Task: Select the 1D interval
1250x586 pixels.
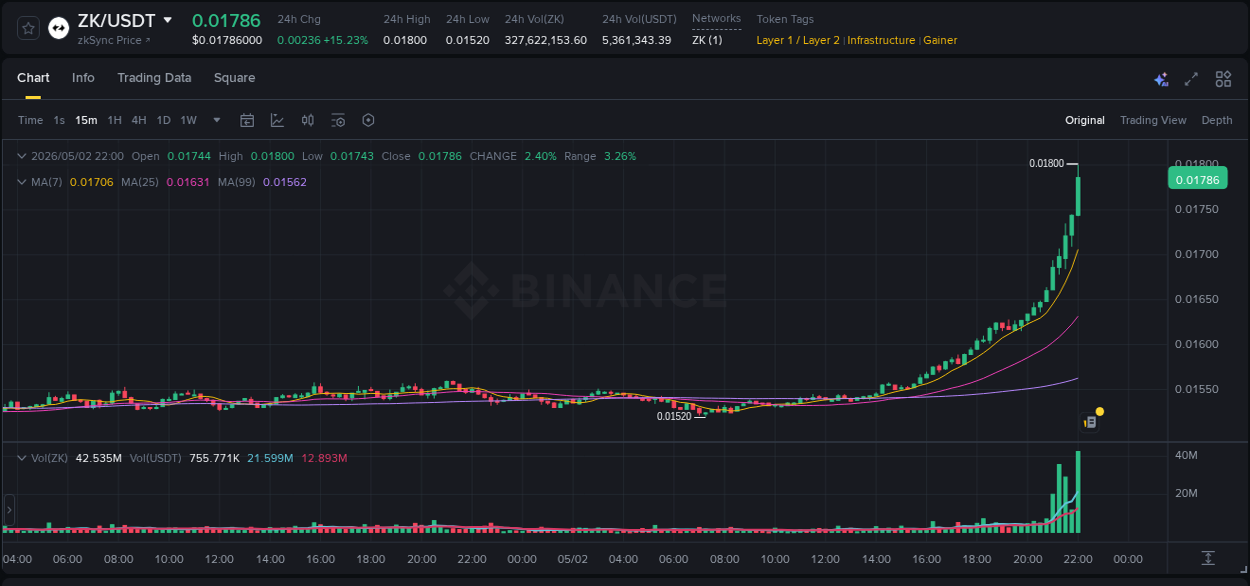Action: click(x=163, y=120)
